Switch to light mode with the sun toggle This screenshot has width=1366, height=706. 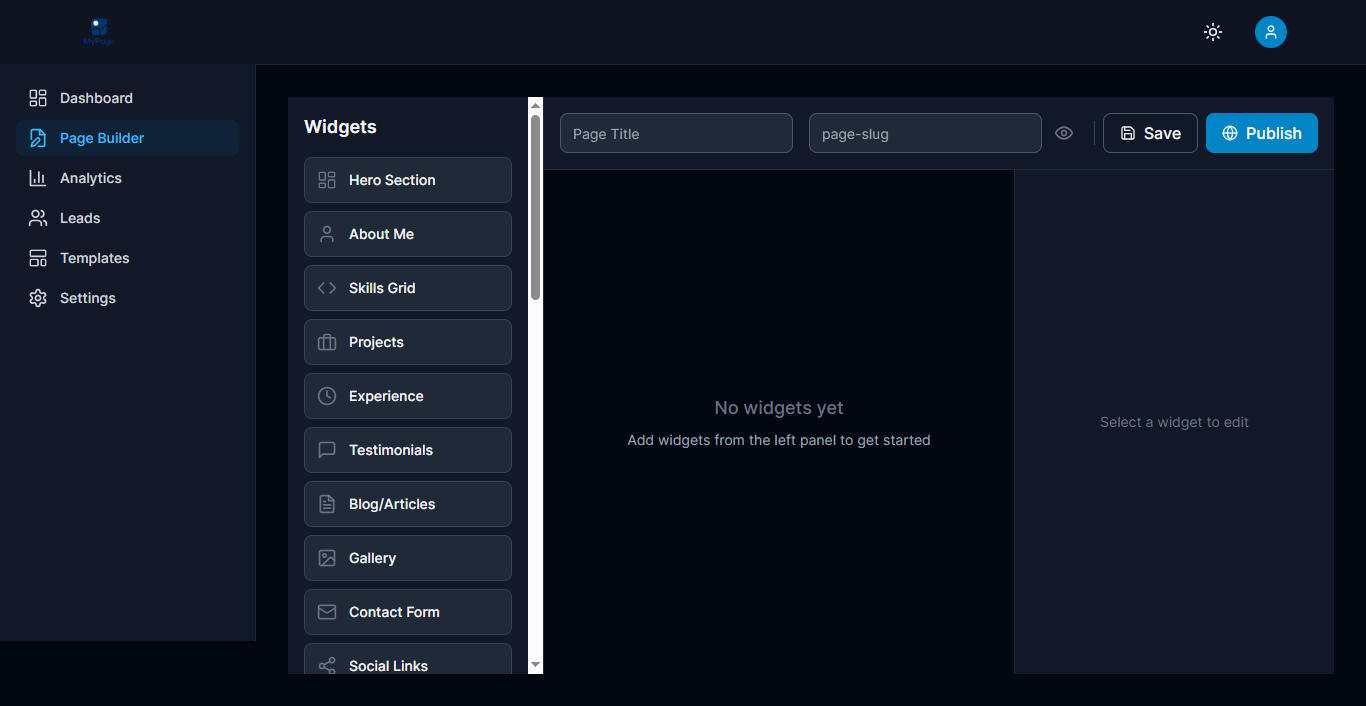point(1212,31)
